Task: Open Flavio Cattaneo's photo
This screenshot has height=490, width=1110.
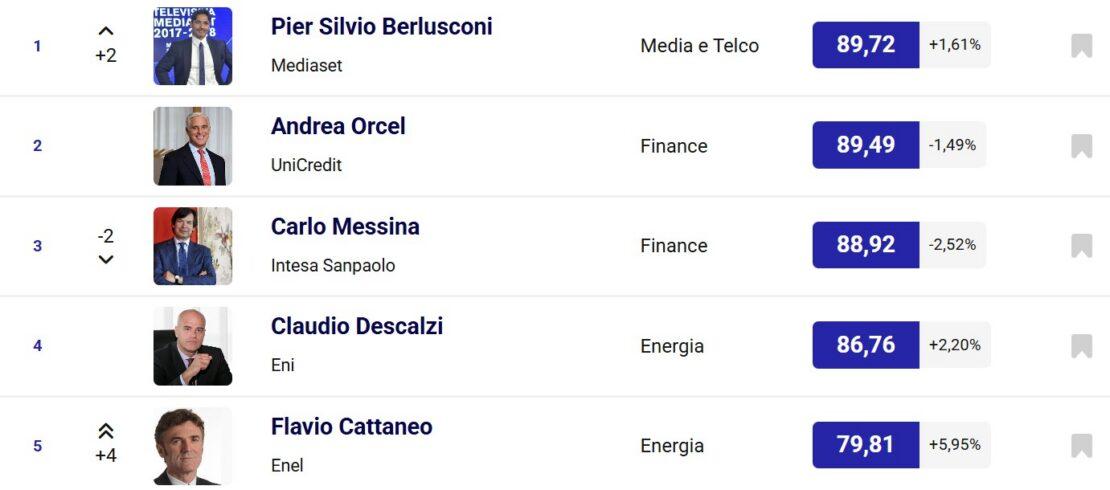Action: click(x=193, y=446)
